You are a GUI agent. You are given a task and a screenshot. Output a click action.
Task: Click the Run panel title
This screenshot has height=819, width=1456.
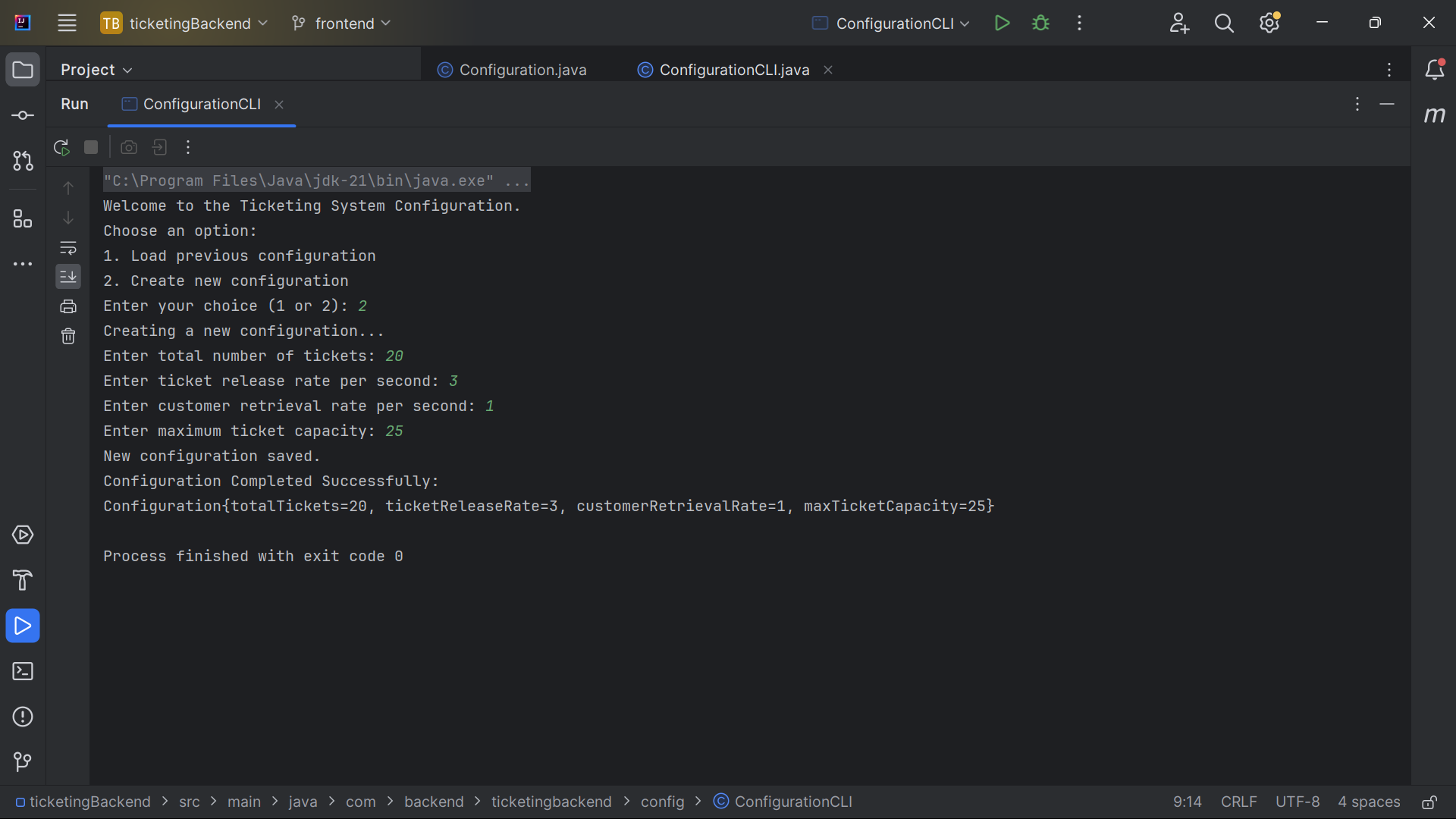[74, 104]
